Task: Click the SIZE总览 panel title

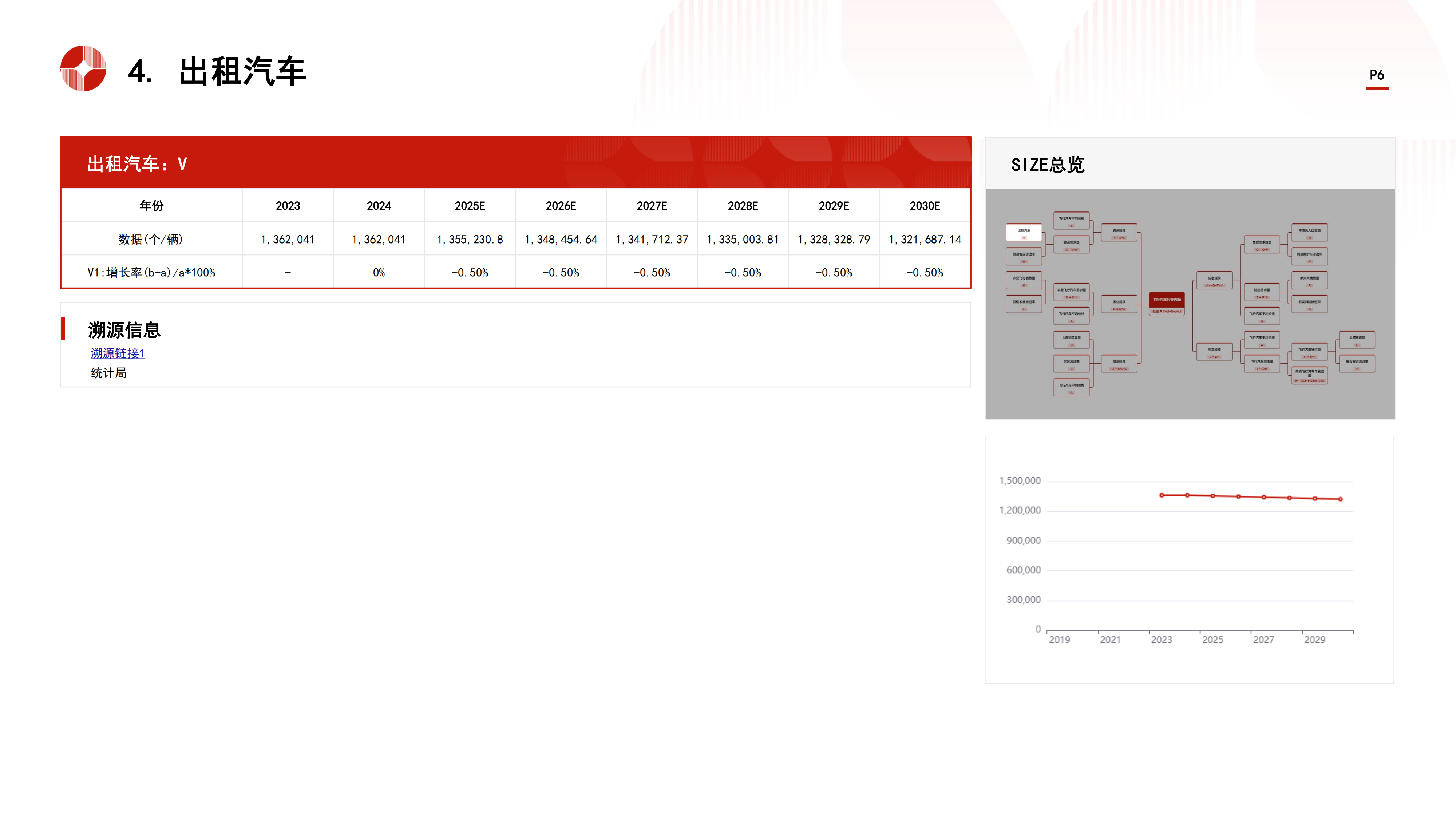Action: pos(1047,165)
